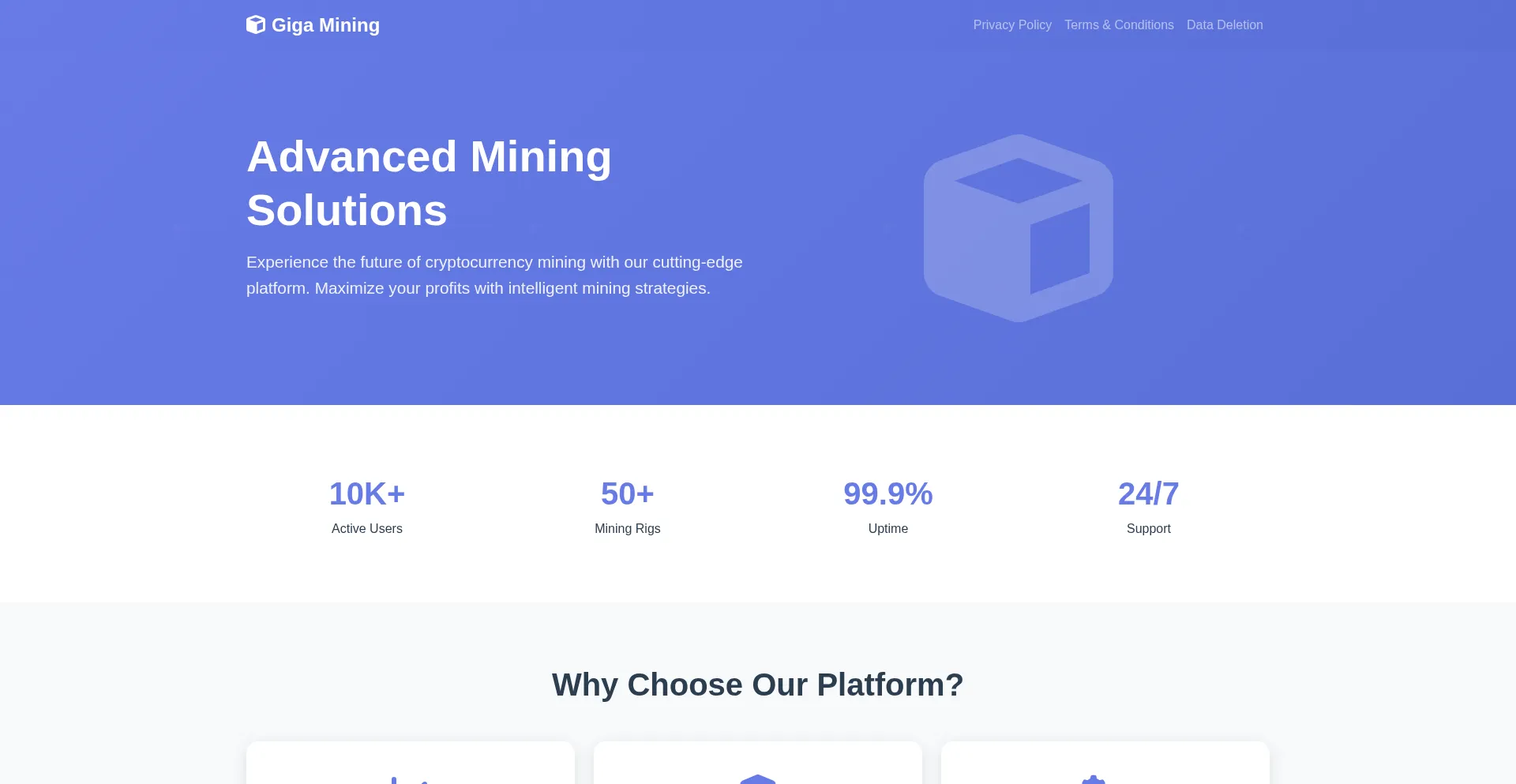The image size is (1516, 784).
Task: Click the Active Users label
Action: pos(366,529)
